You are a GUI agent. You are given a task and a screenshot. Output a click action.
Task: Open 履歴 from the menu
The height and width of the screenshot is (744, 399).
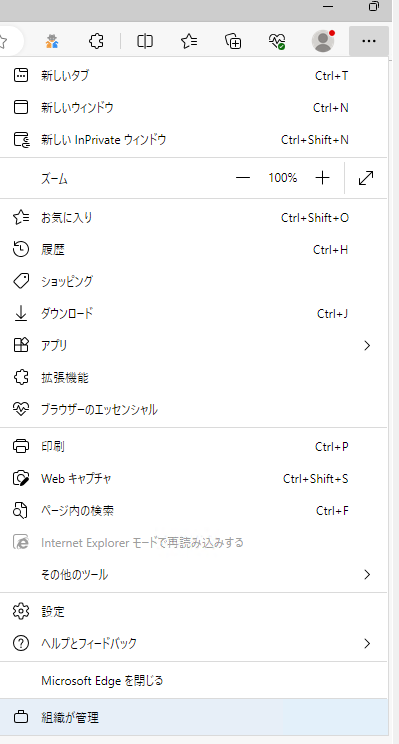tap(194, 249)
